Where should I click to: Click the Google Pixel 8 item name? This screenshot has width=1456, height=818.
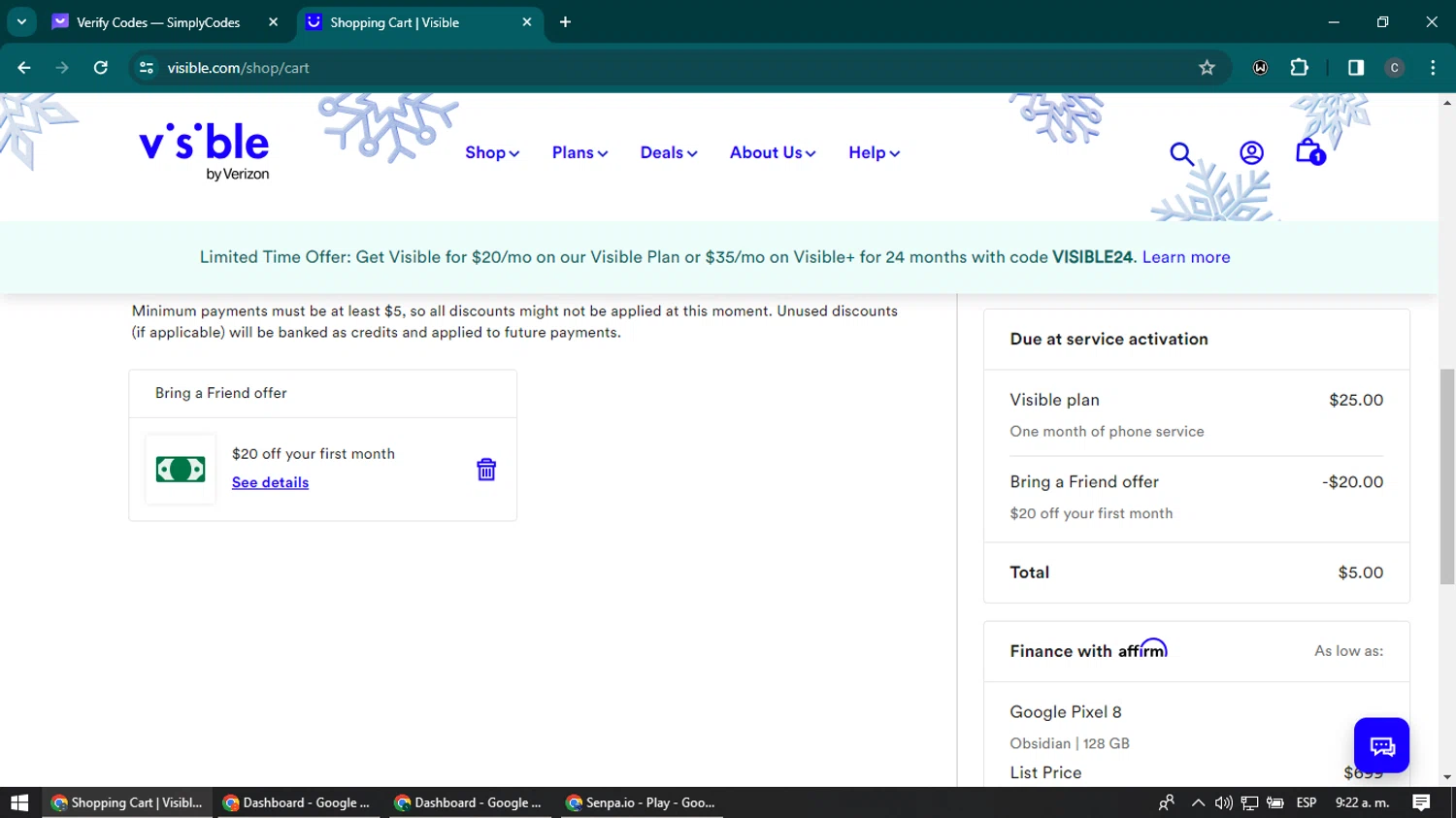pos(1065,712)
